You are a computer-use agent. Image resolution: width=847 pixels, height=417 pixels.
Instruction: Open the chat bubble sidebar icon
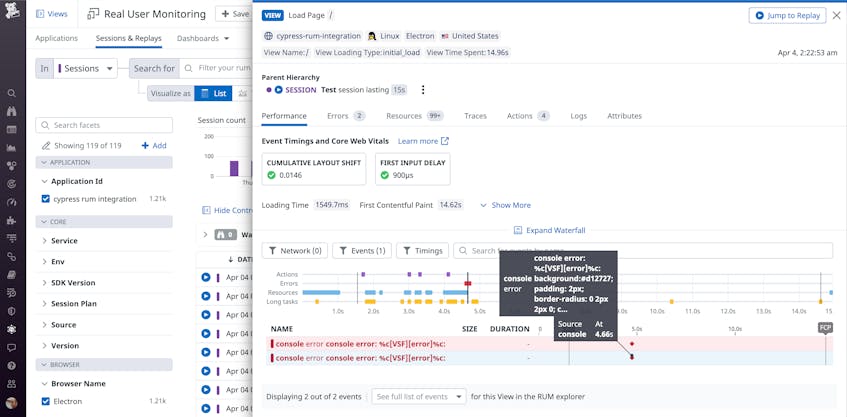tap(12, 347)
